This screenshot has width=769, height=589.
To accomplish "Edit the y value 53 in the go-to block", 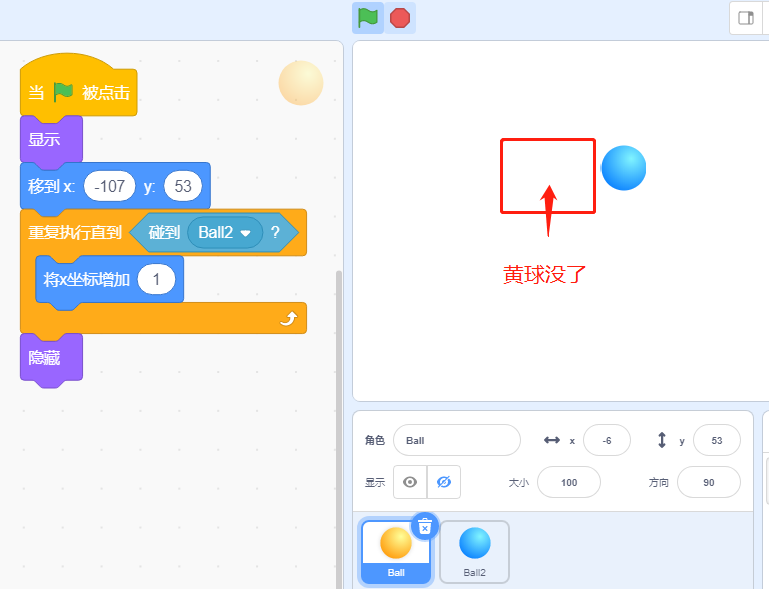I will [183, 186].
